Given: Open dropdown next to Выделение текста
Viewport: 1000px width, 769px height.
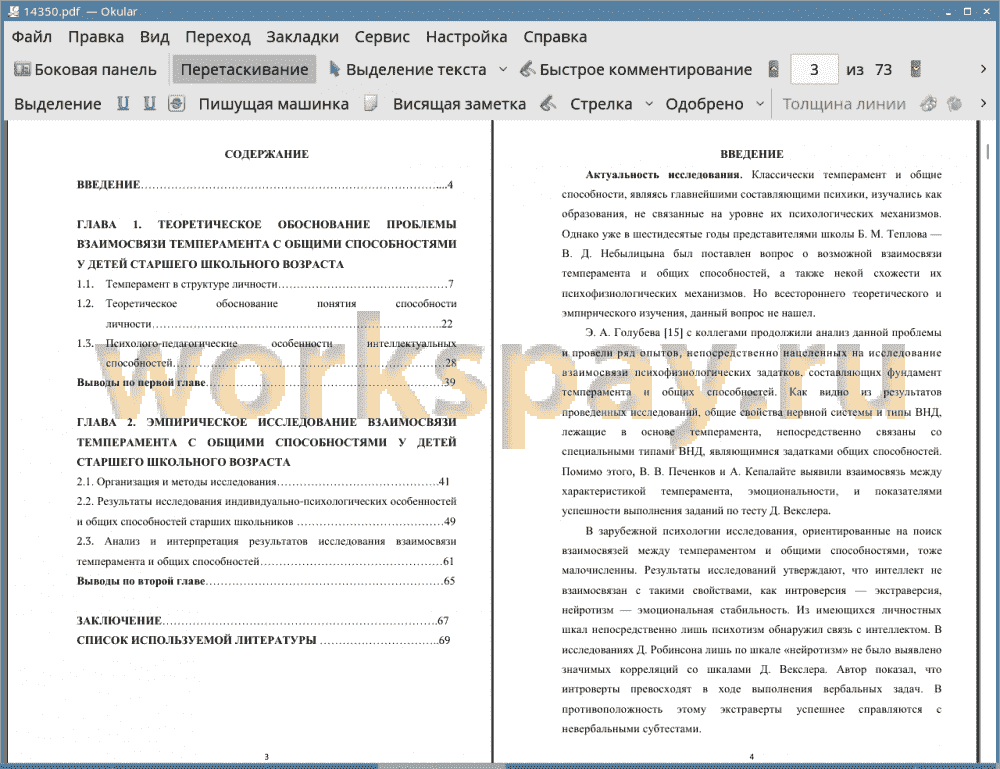Looking at the screenshot, I should coord(503,70).
